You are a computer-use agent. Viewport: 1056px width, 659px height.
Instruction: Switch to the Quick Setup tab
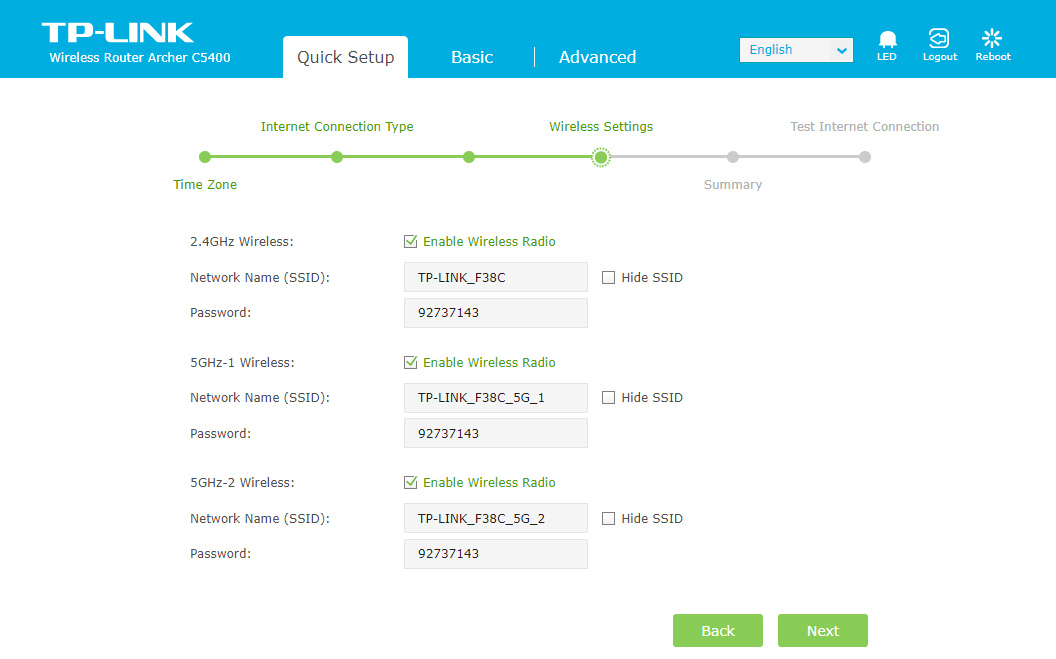point(345,57)
